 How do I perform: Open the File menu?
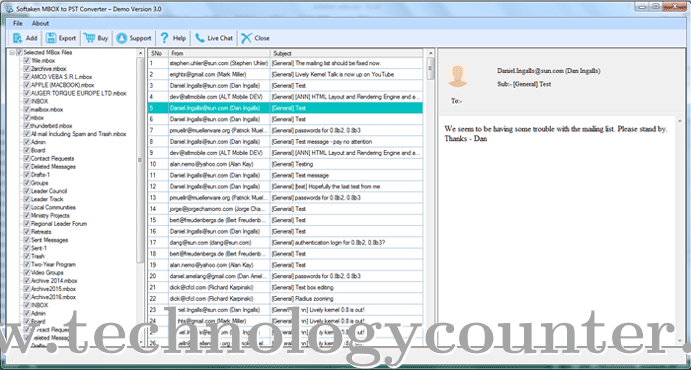click(x=18, y=23)
